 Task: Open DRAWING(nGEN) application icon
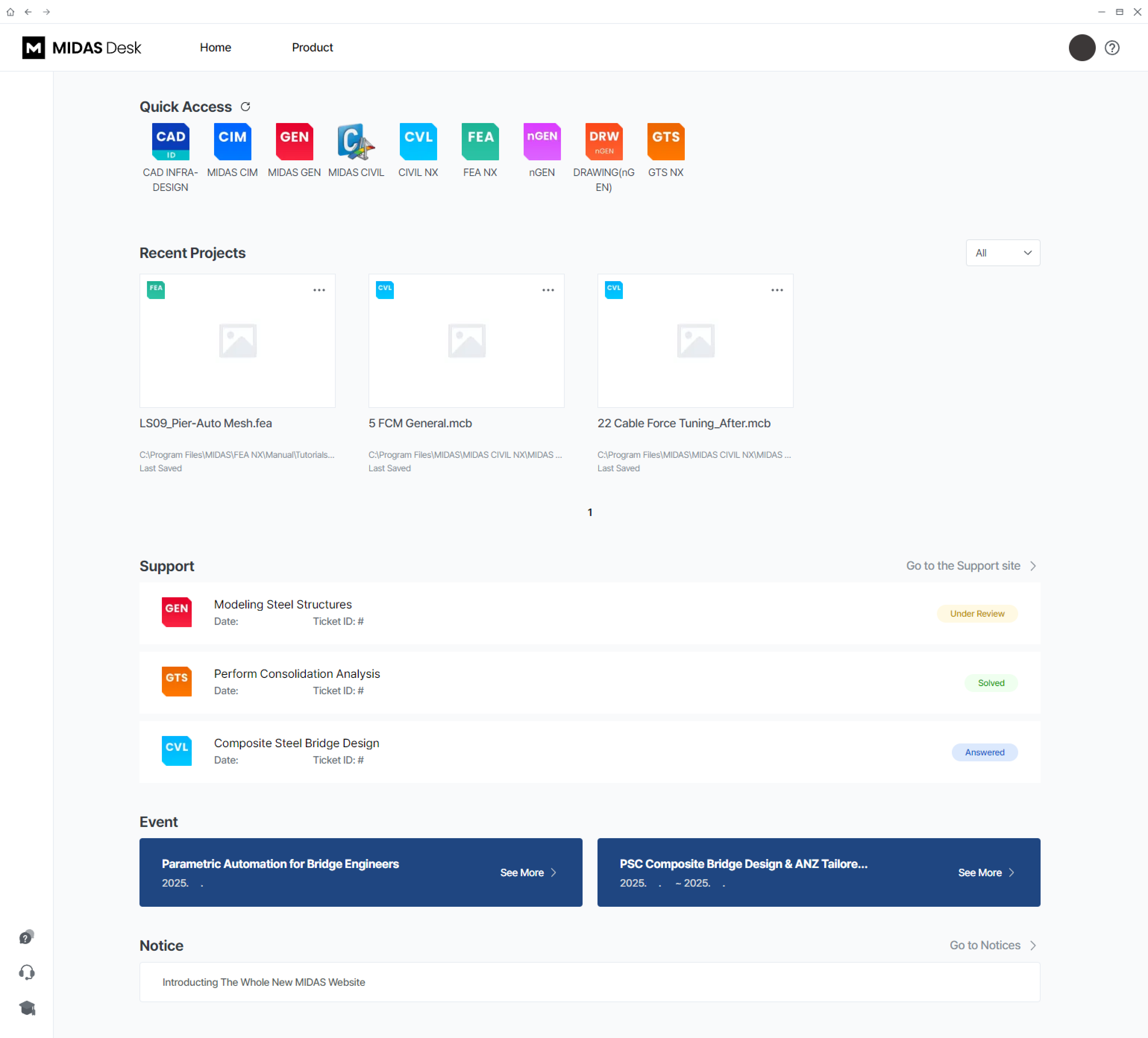click(603, 142)
